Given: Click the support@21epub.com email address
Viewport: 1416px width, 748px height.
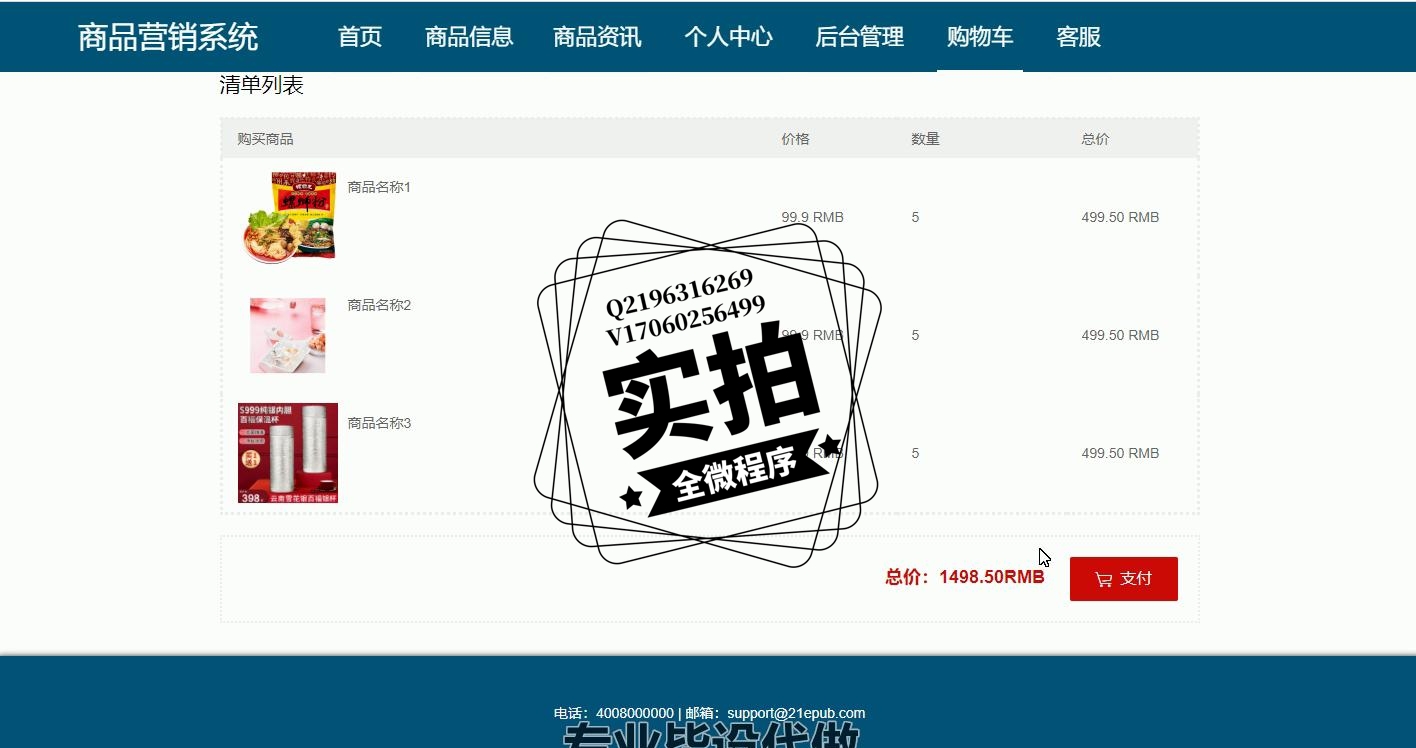Looking at the screenshot, I should (796, 713).
